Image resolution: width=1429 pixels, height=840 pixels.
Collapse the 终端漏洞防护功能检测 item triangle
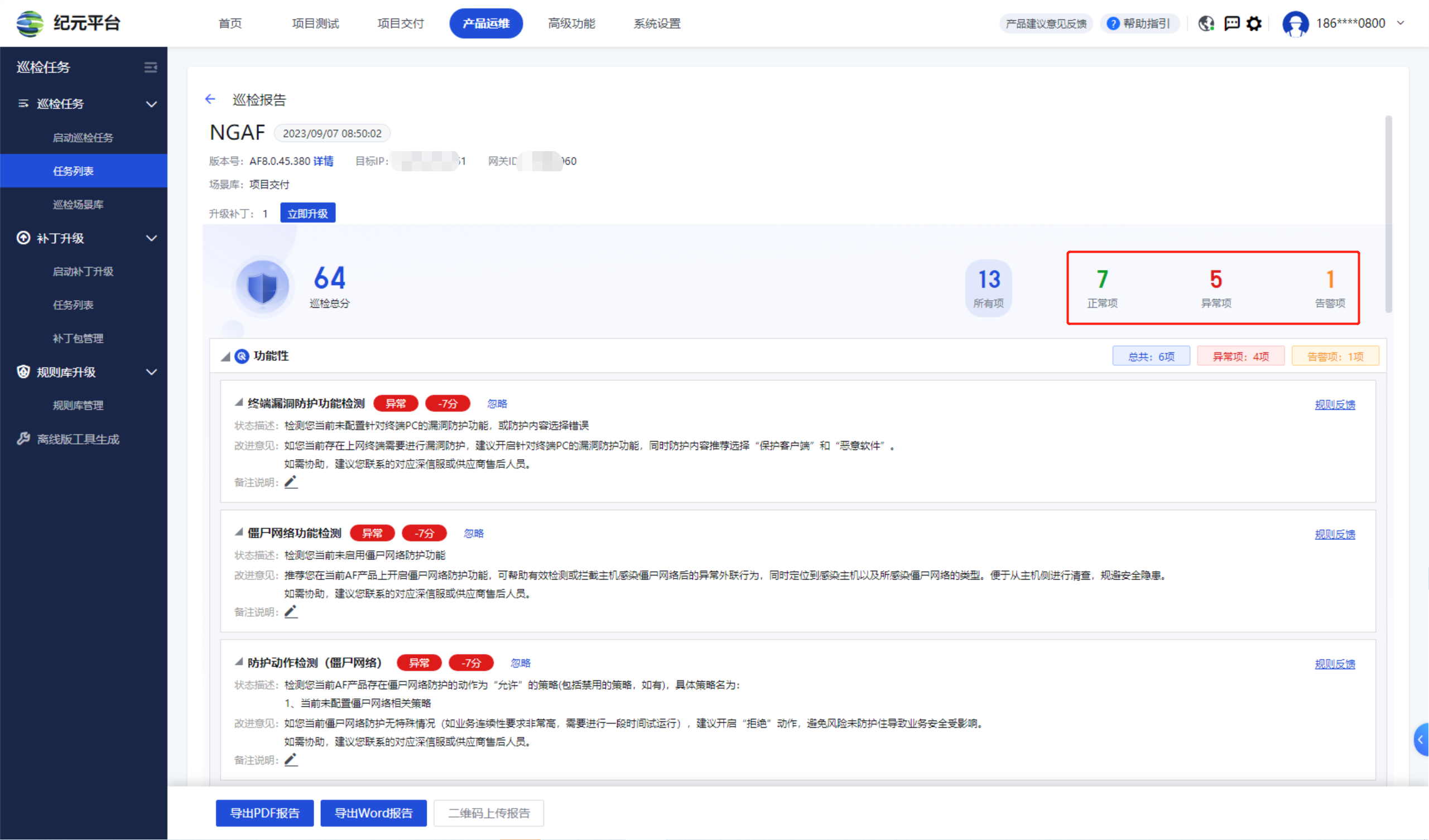coord(239,402)
